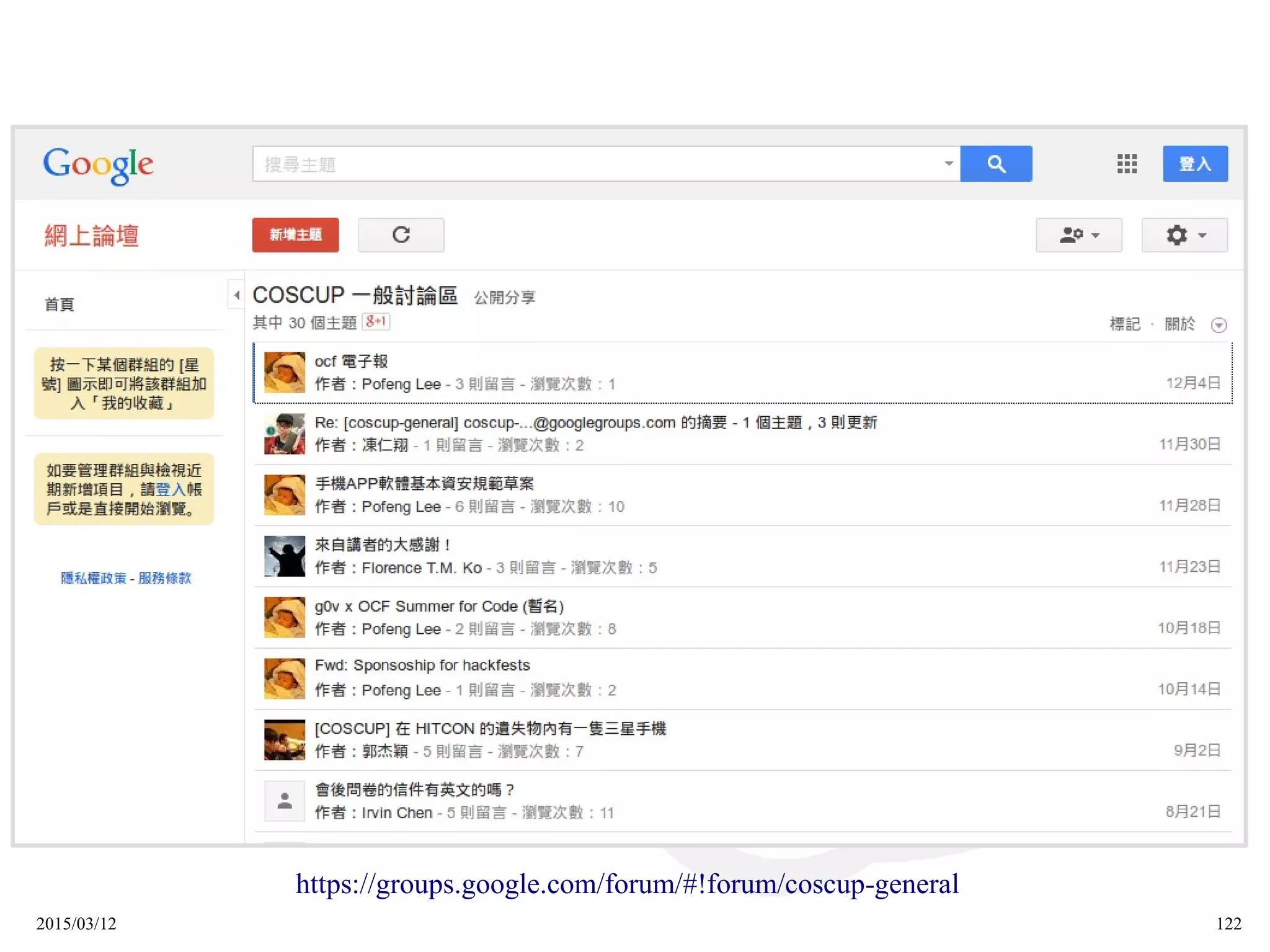Image resolution: width=1270 pixels, height=952 pixels.
Task: Click the Google +1 badge
Action: (x=376, y=321)
